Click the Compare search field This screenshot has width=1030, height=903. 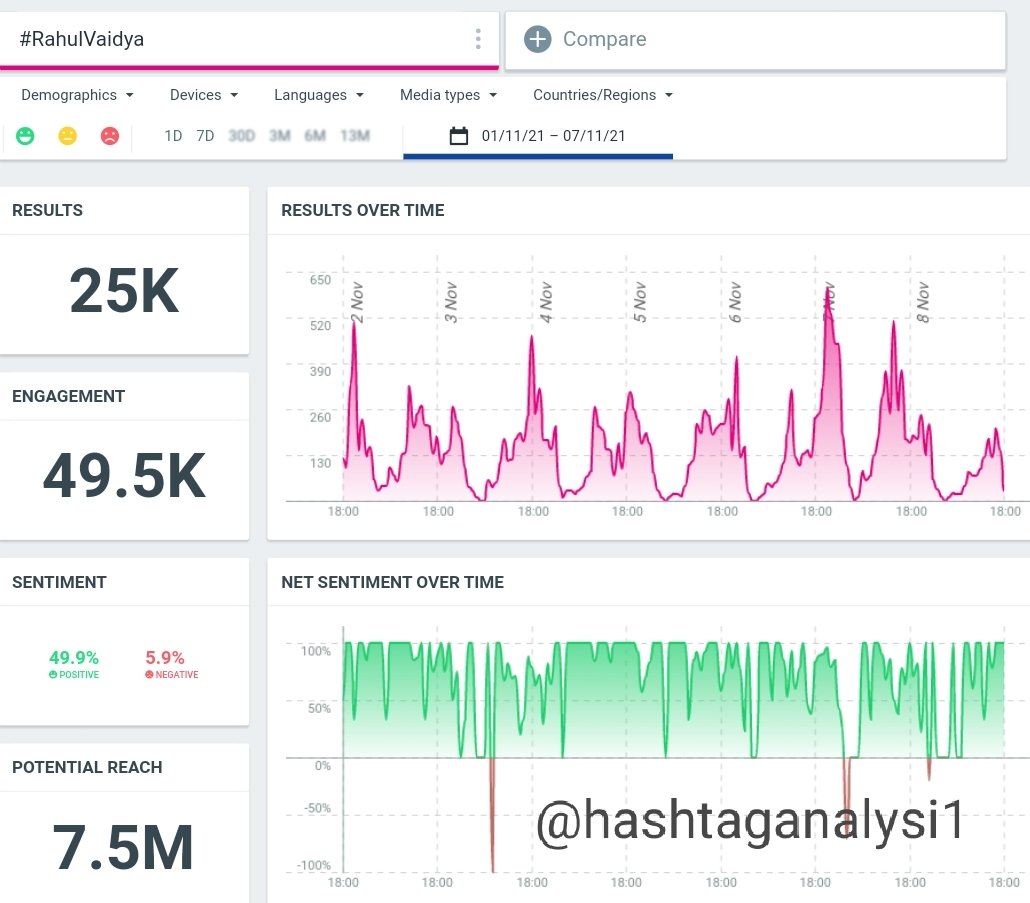[755, 39]
